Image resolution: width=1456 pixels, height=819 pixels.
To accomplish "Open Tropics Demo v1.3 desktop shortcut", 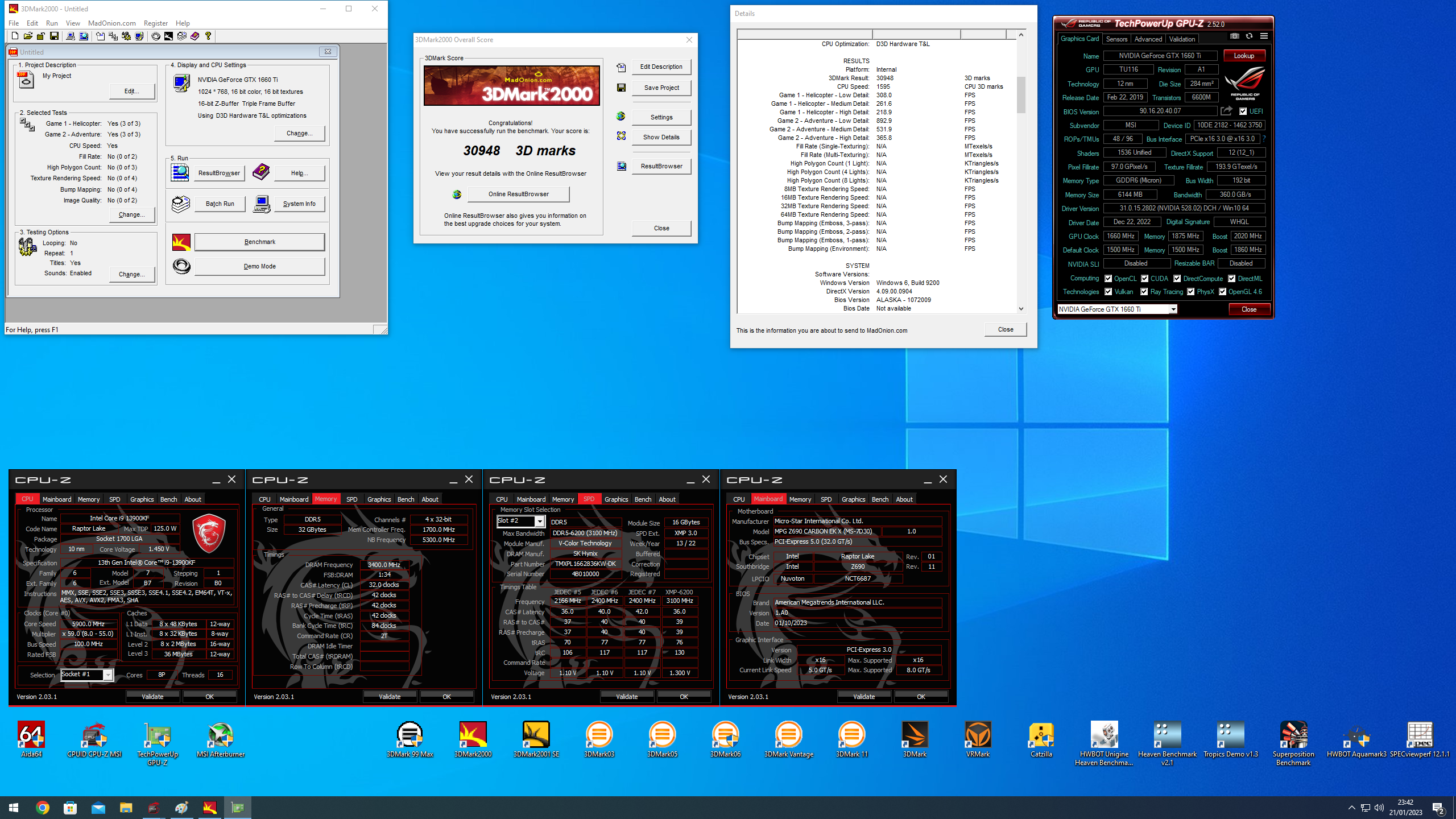I will [1230, 739].
